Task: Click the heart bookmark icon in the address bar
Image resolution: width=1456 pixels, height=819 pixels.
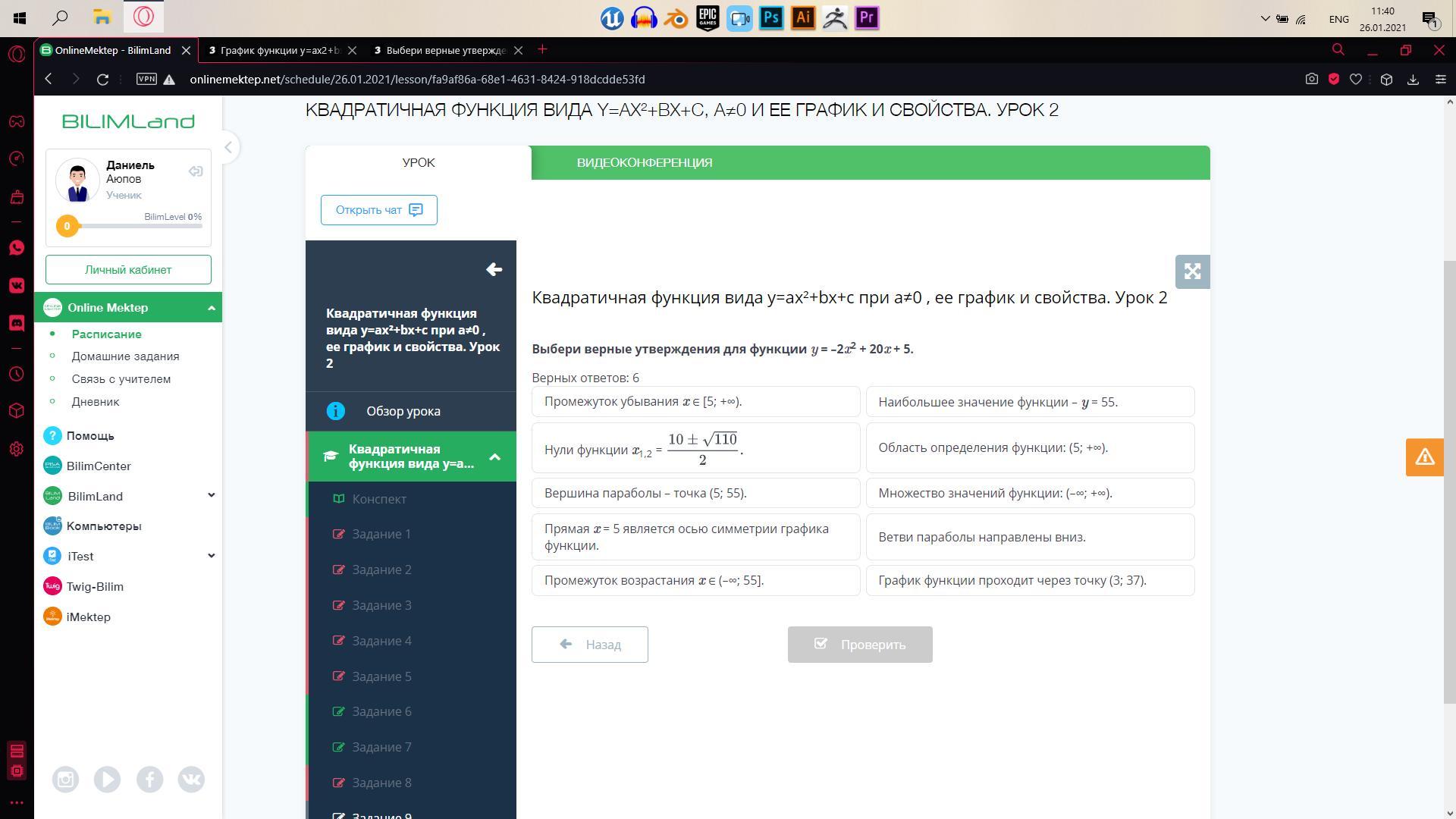Action: tap(1356, 80)
